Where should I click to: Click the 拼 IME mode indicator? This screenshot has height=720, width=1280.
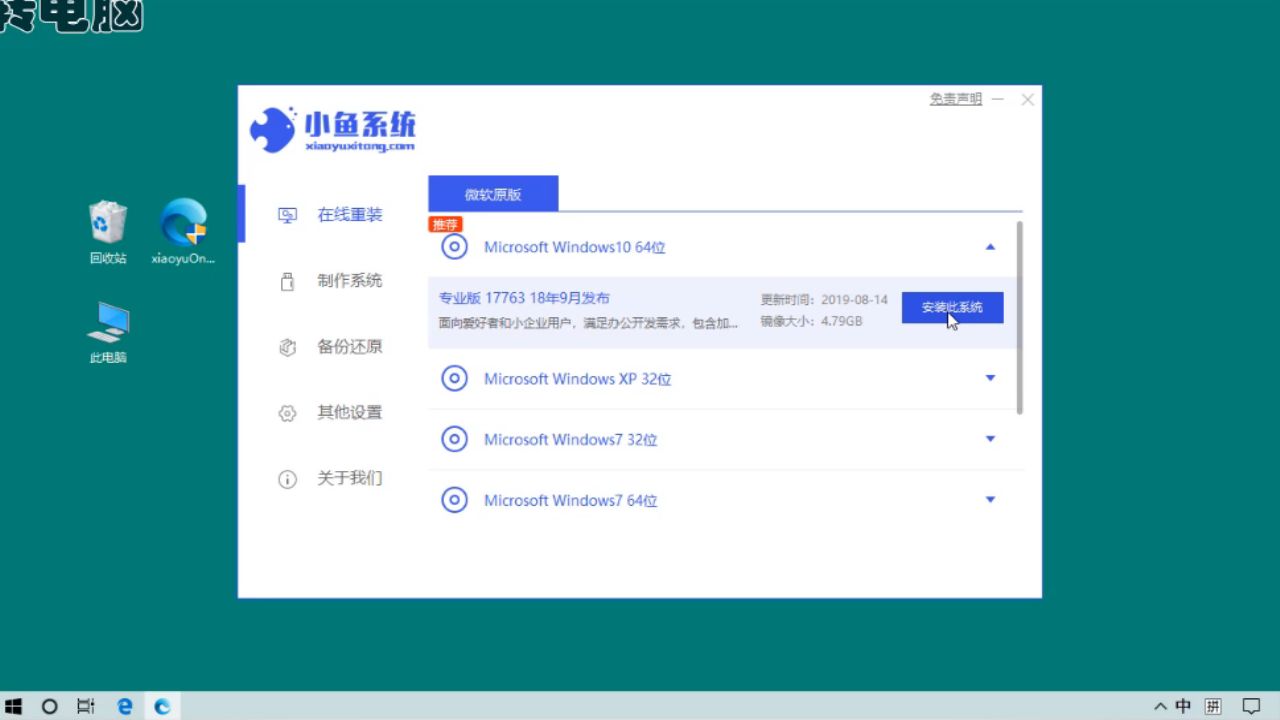click(x=1213, y=706)
